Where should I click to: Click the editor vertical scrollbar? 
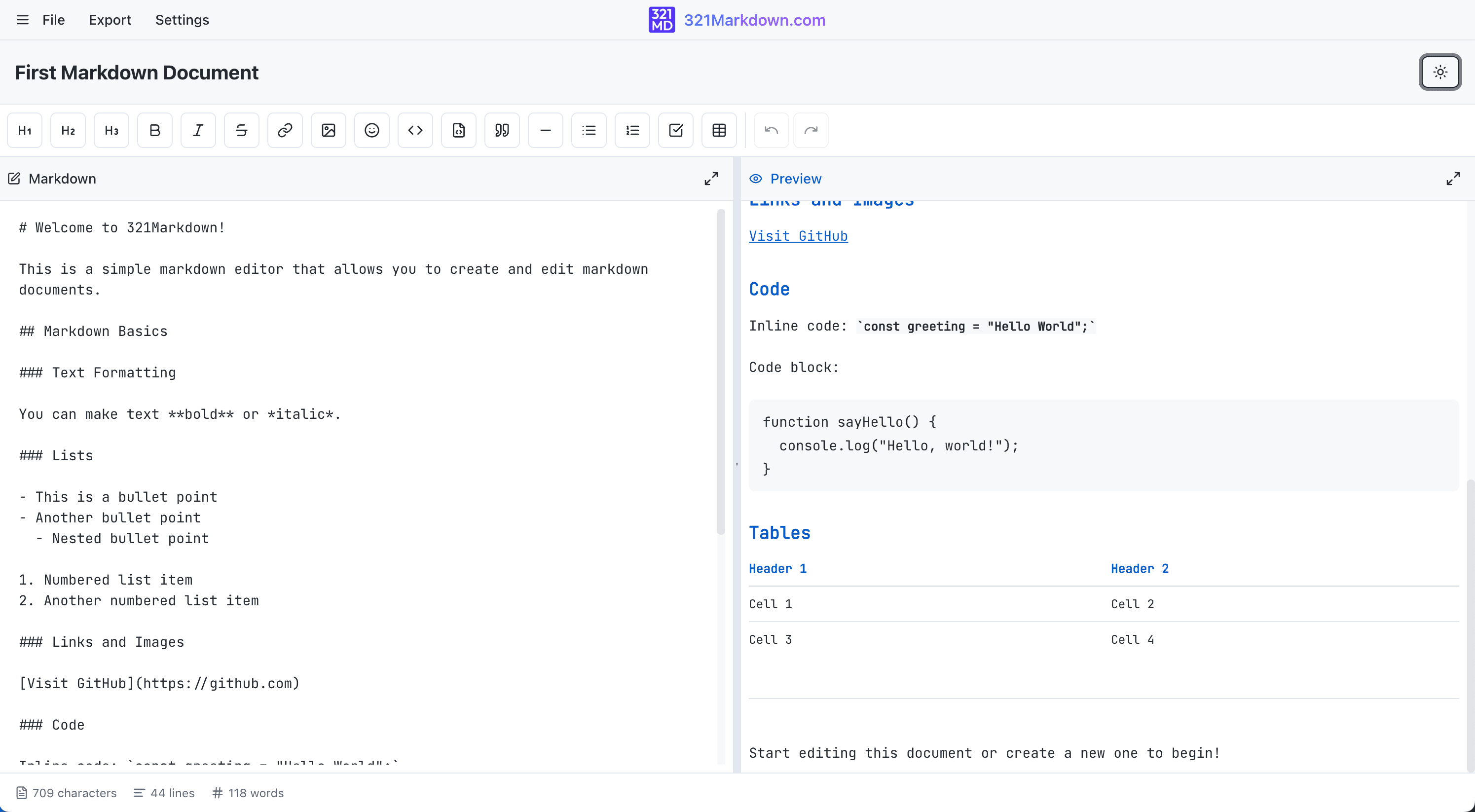pyautogui.click(x=721, y=372)
